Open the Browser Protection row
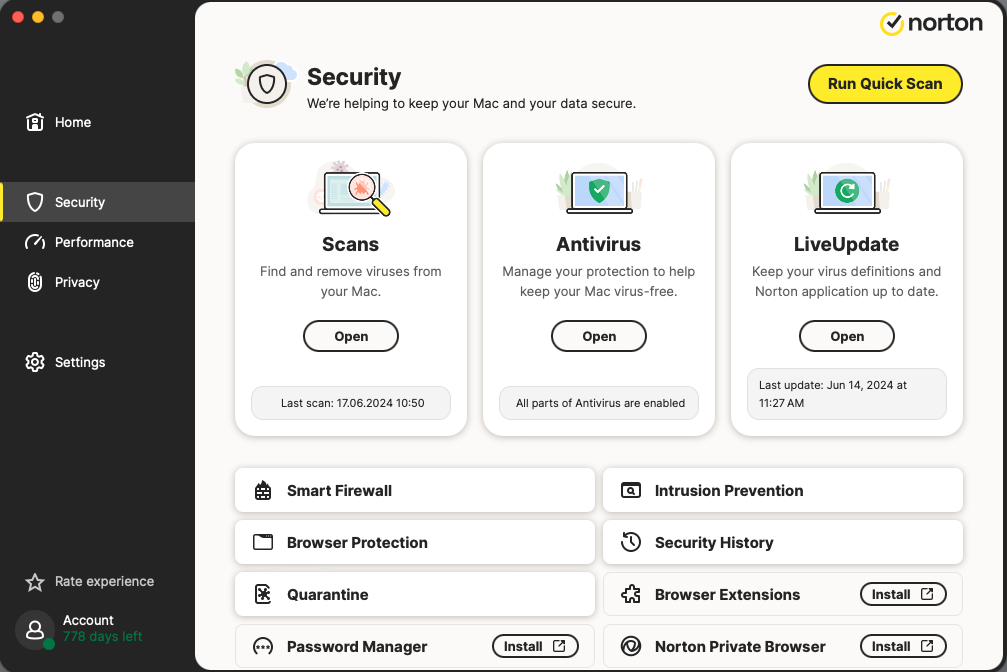This screenshot has height=672, width=1007. [415, 543]
